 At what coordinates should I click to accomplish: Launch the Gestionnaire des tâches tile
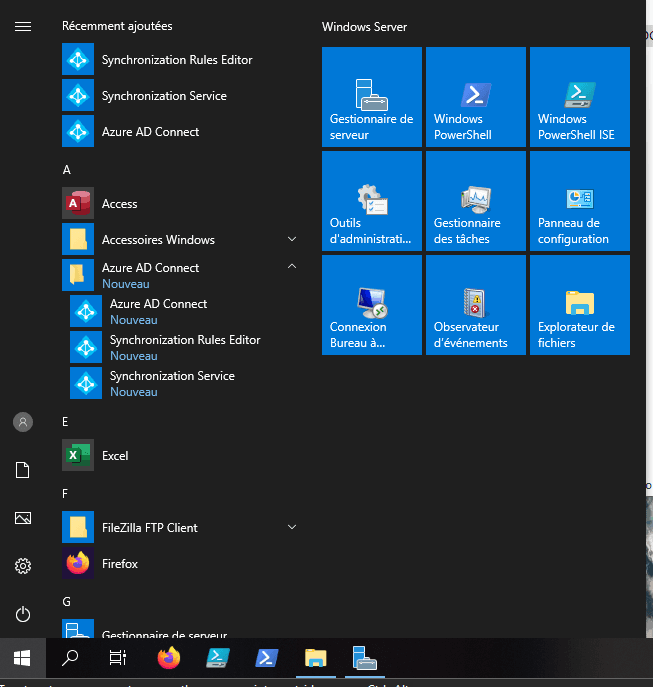tap(475, 201)
